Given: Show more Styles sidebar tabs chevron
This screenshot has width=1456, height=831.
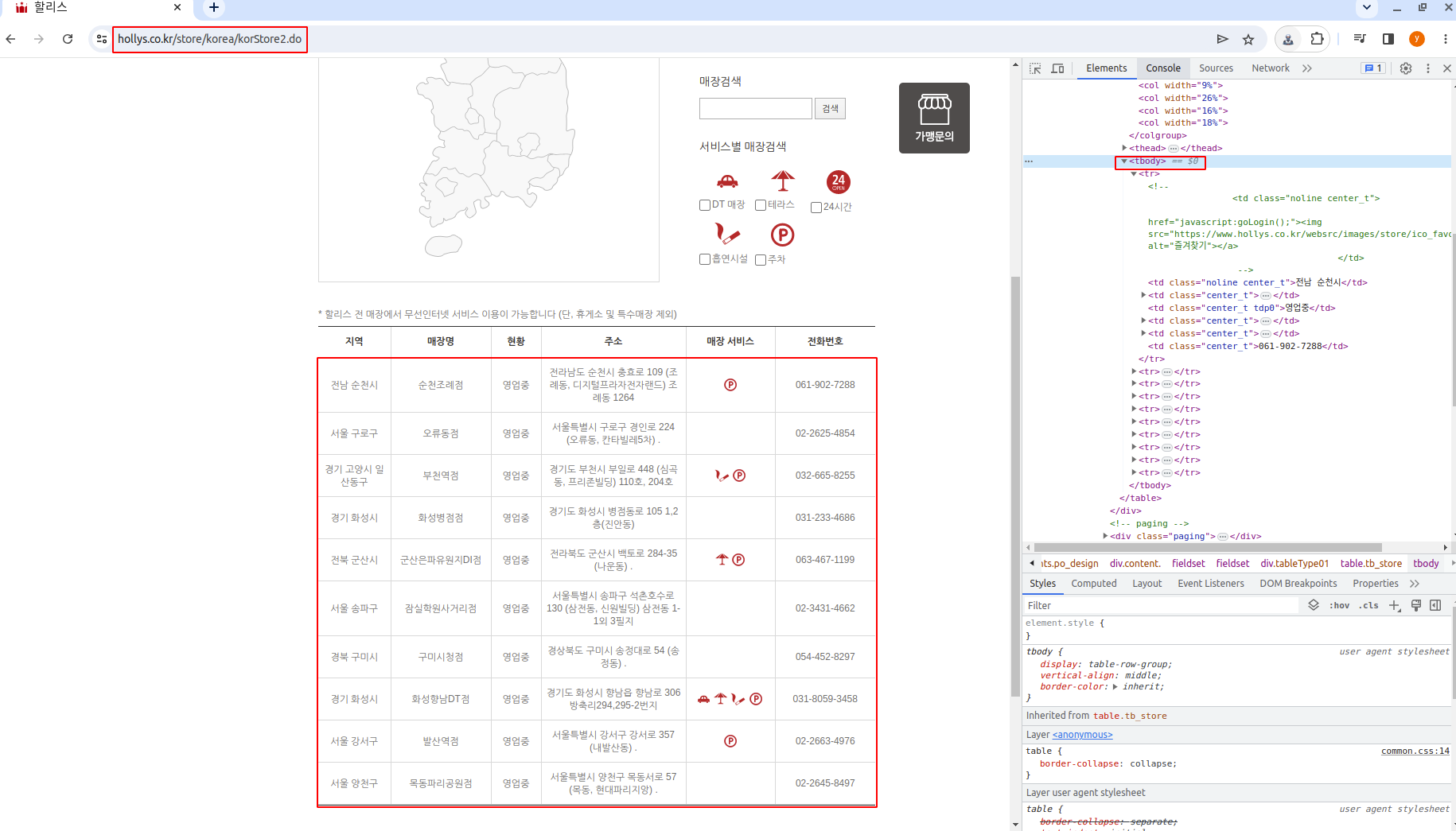Looking at the screenshot, I should click(x=1415, y=584).
